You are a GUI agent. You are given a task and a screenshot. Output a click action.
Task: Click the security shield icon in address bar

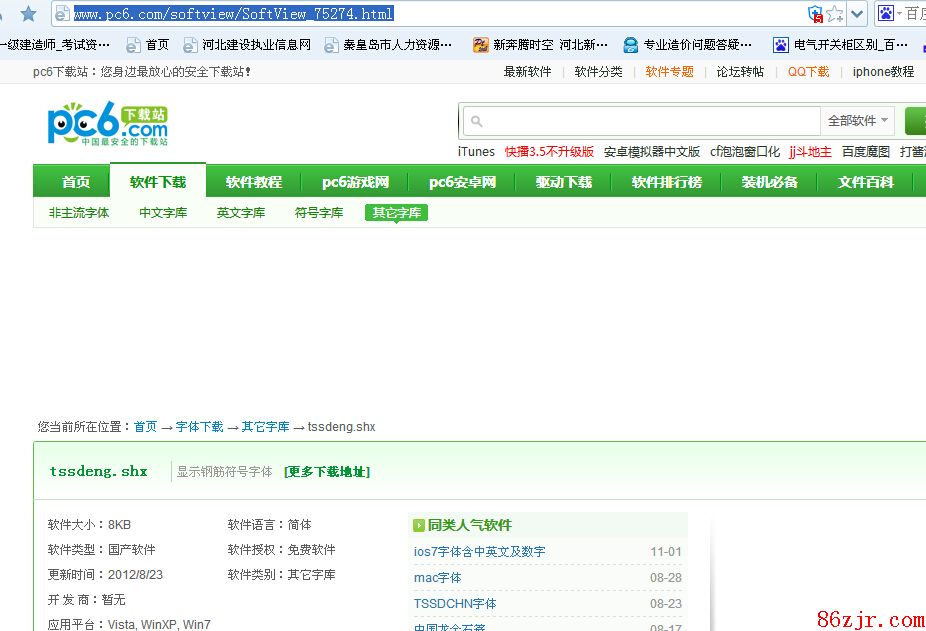(815, 14)
